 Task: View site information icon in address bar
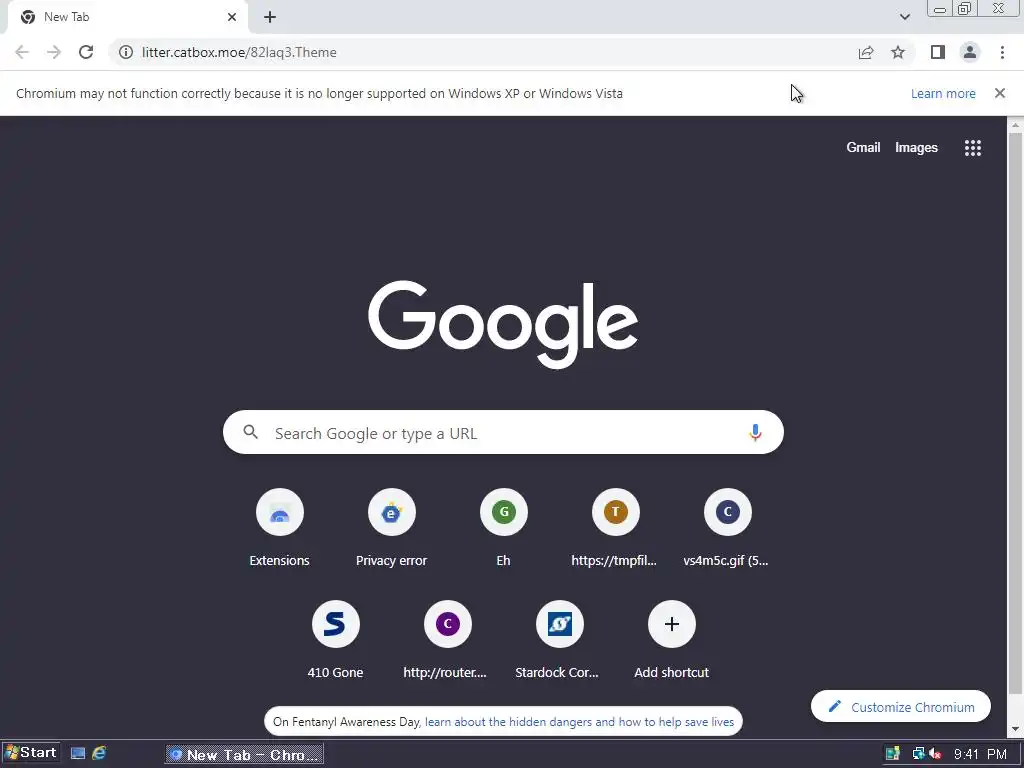tap(126, 52)
